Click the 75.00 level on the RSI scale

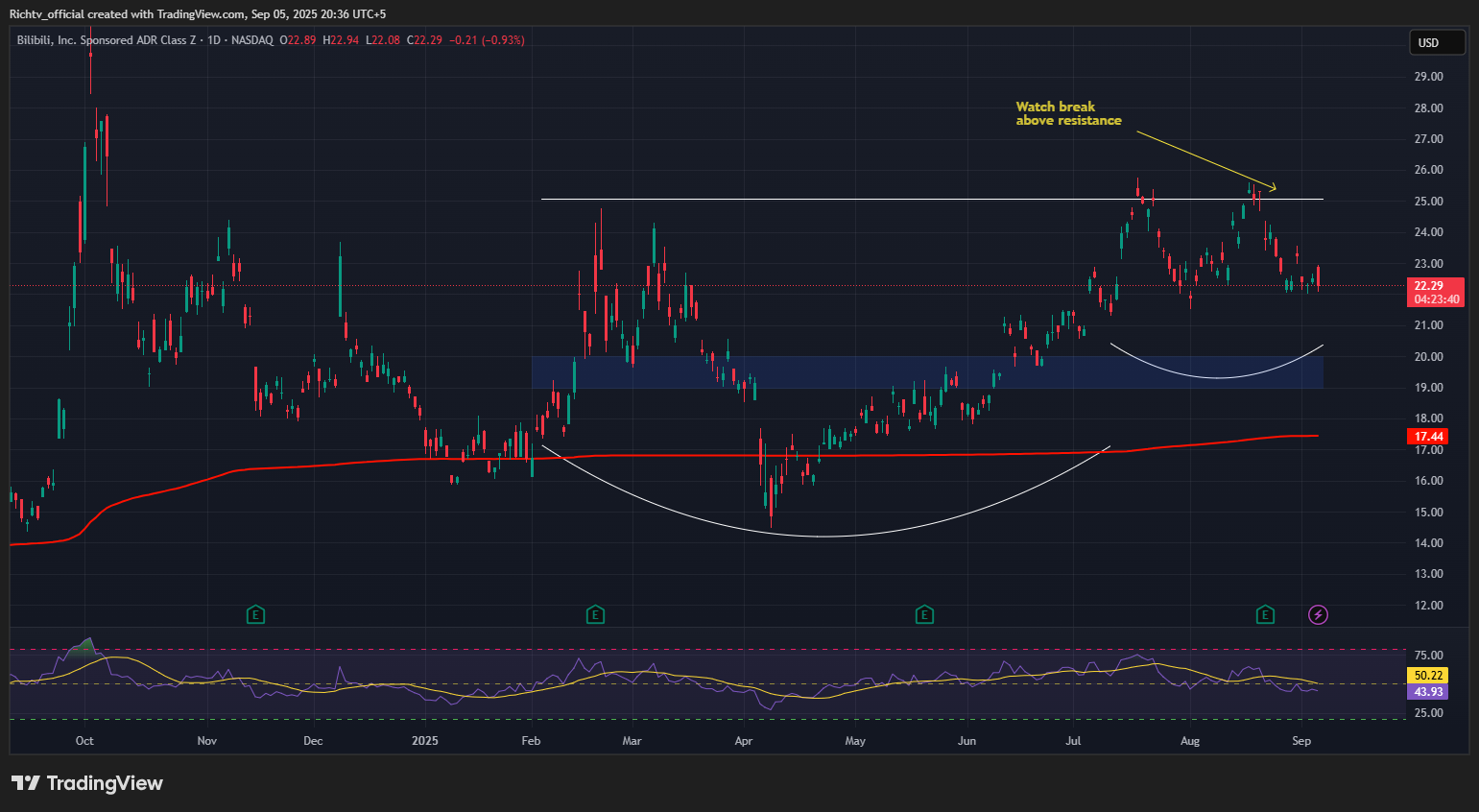1428,656
